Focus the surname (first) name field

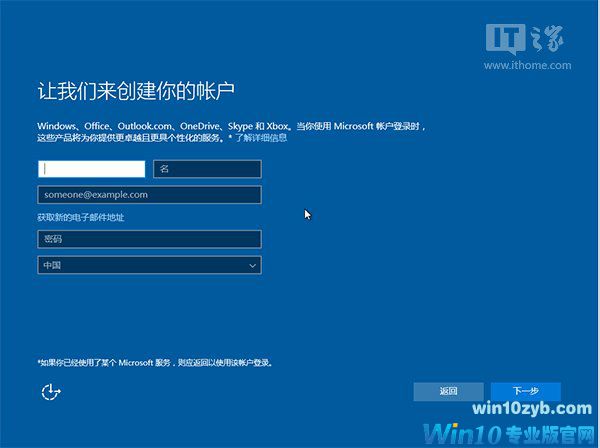[x=91, y=169]
